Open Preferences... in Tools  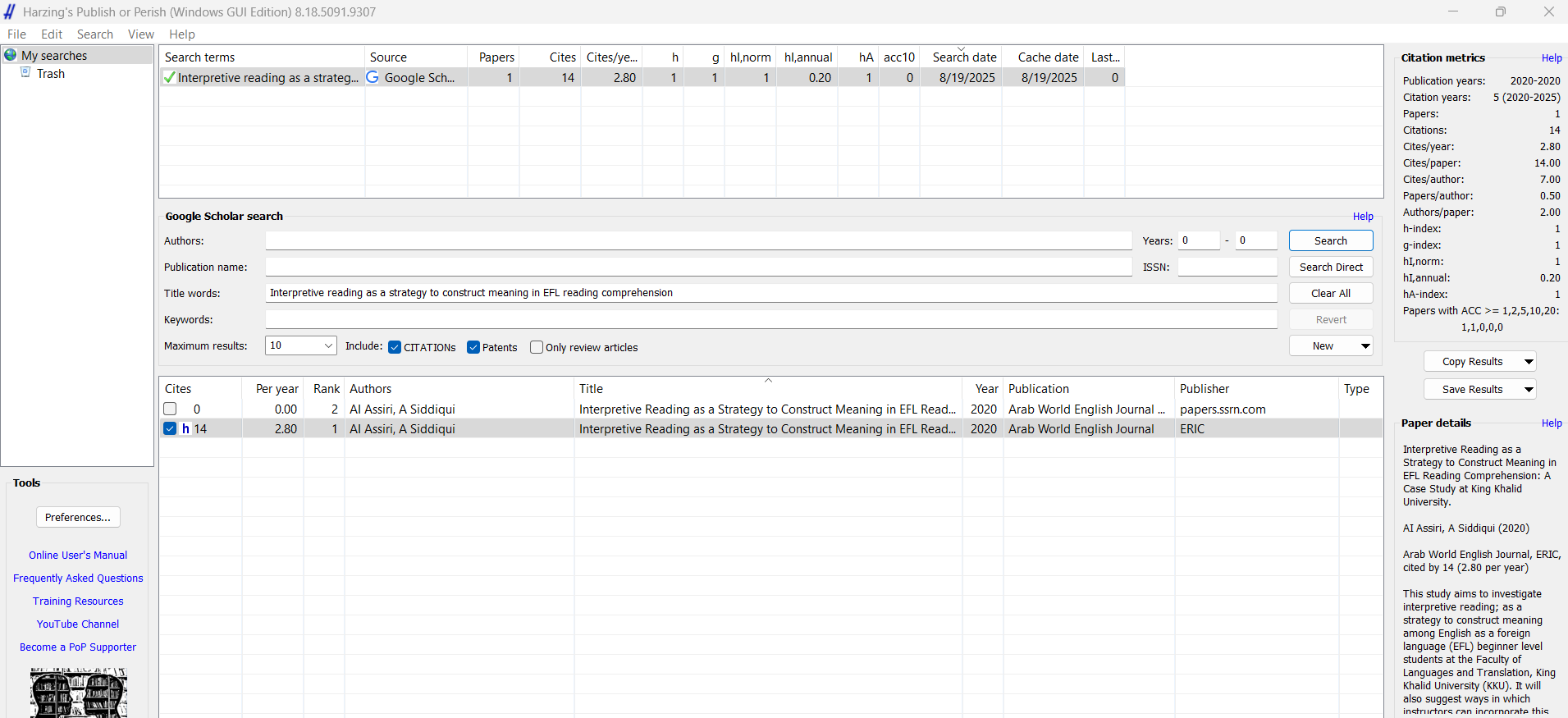pyautogui.click(x=78, y=517)
